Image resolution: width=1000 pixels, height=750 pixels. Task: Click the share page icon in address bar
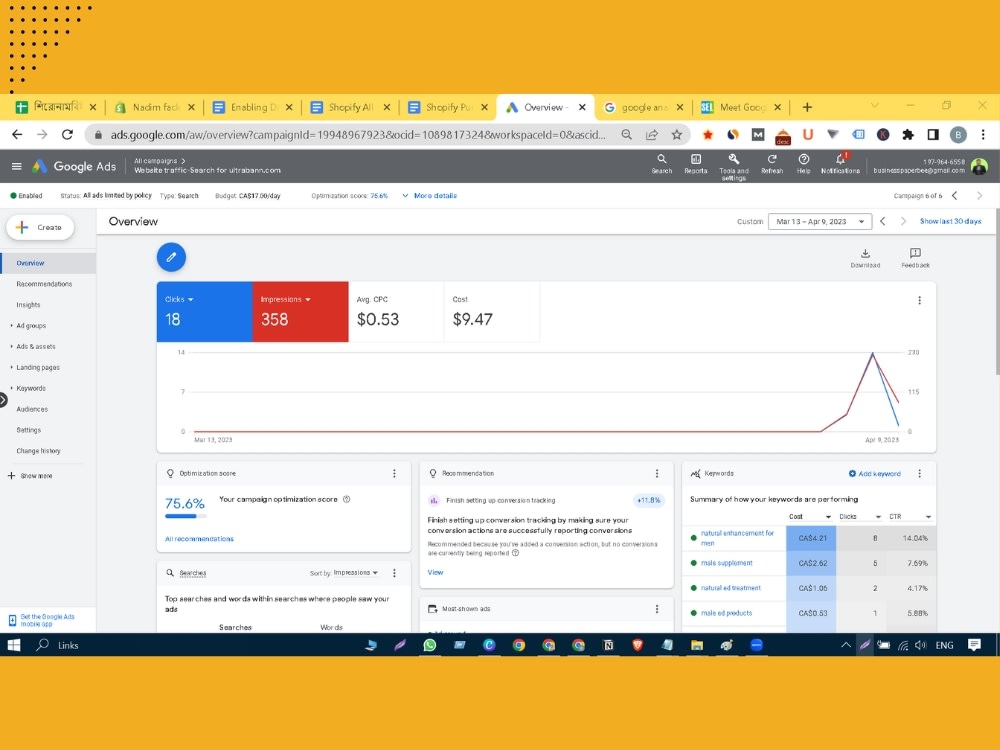tap(651, 135)
